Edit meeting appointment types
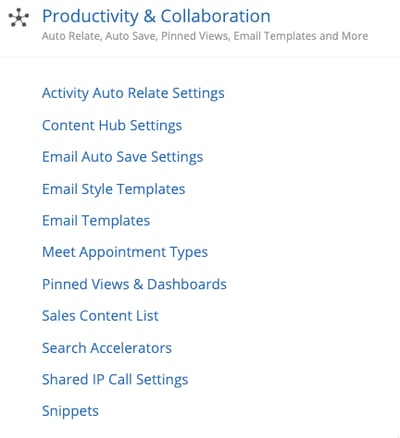This screenshot has width=400, height=438. pyautogui.click(x=125, y=252)
